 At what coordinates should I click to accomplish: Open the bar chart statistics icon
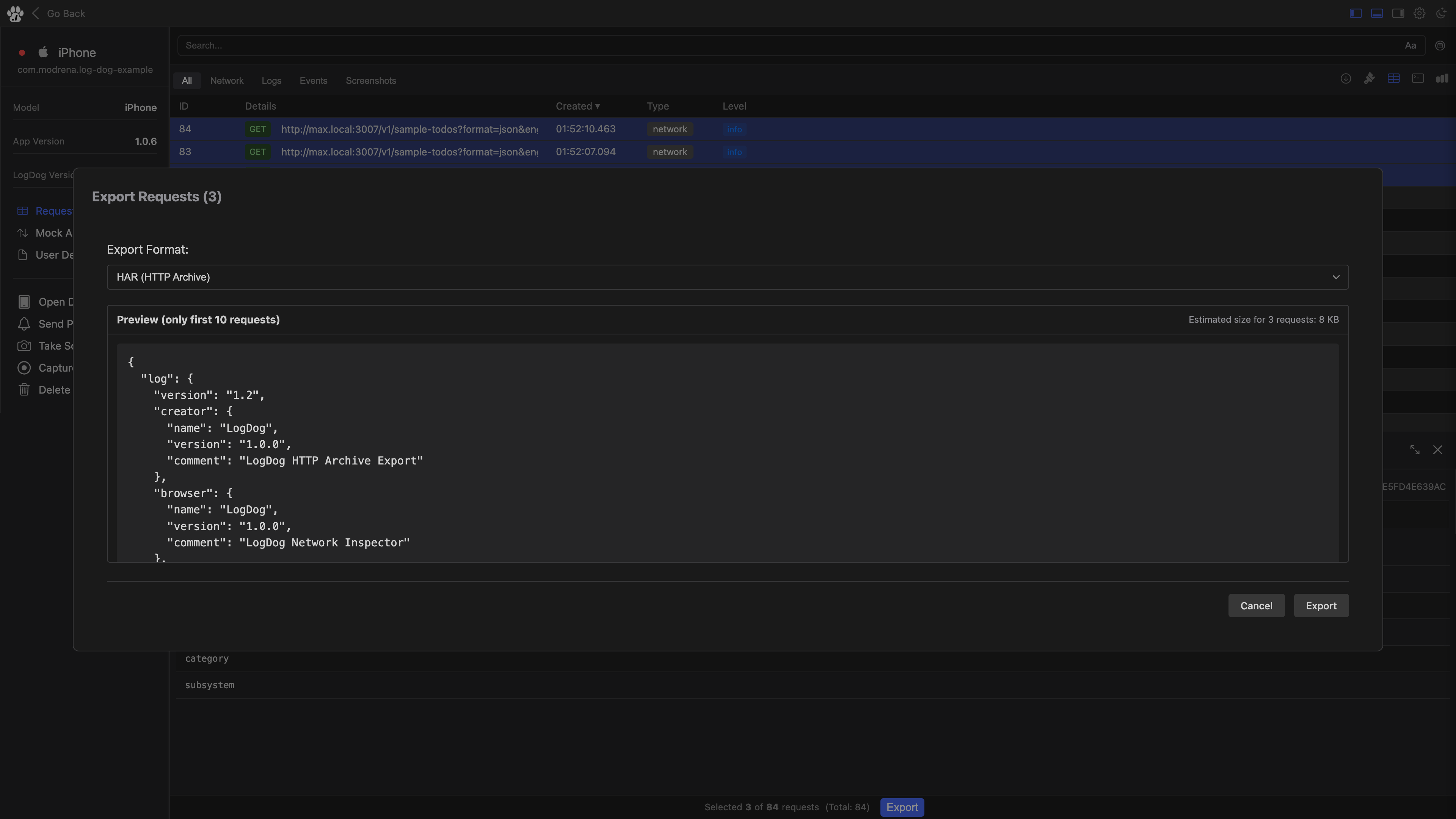[1442, 78]
